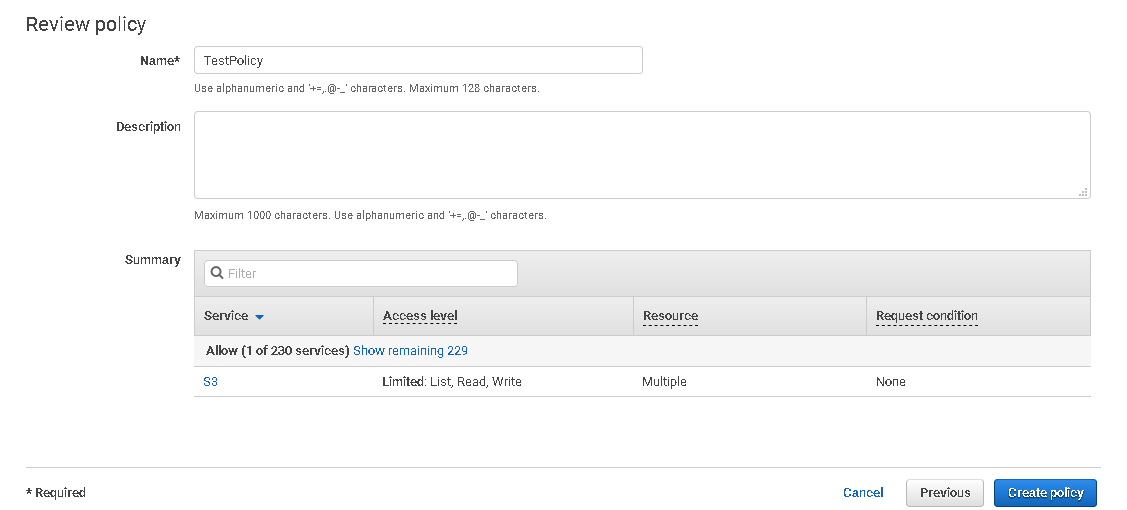This screenshot has width=1127, height=510.
Task: Click the Cancel link
Action: [x=863, y=493]
